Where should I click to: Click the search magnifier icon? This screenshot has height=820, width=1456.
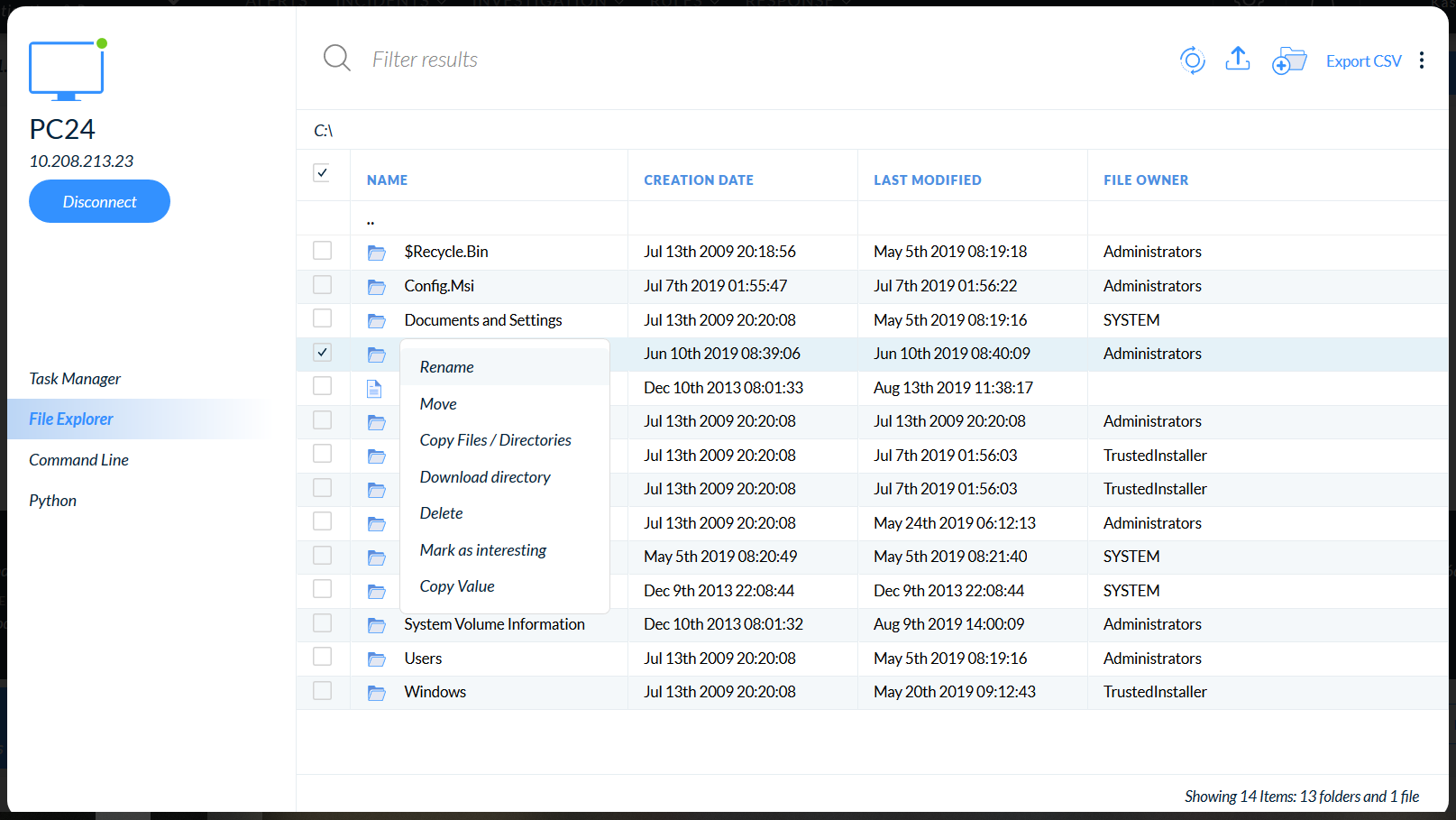click(x=336, y=59)
